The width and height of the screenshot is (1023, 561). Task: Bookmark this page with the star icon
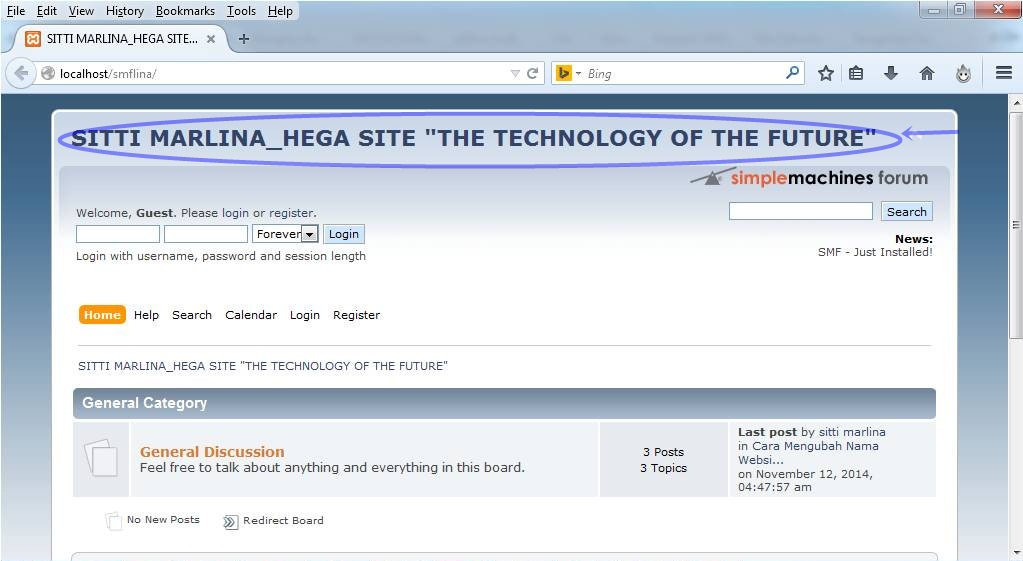click(x=825, y=73)
